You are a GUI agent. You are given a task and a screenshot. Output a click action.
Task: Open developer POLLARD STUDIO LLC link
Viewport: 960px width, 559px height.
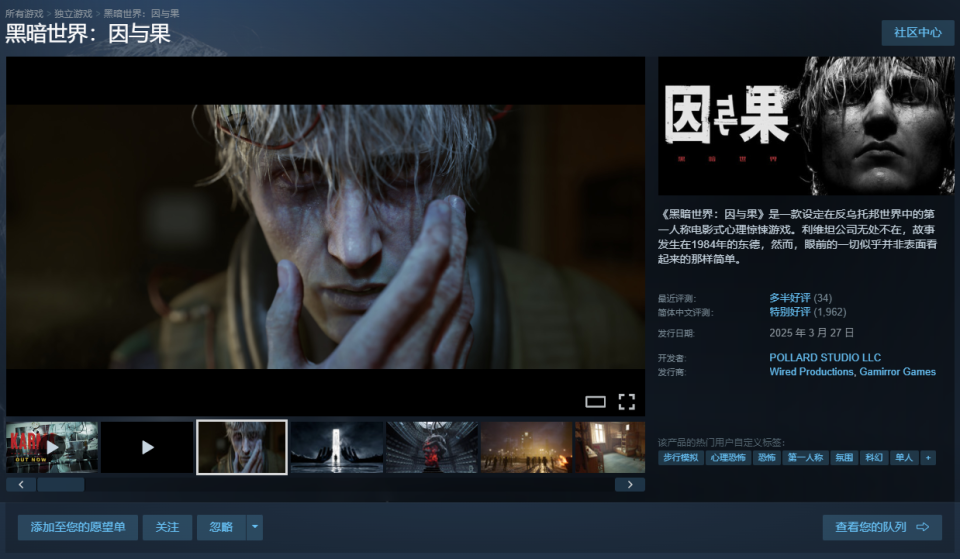click(x=825, y=358)
